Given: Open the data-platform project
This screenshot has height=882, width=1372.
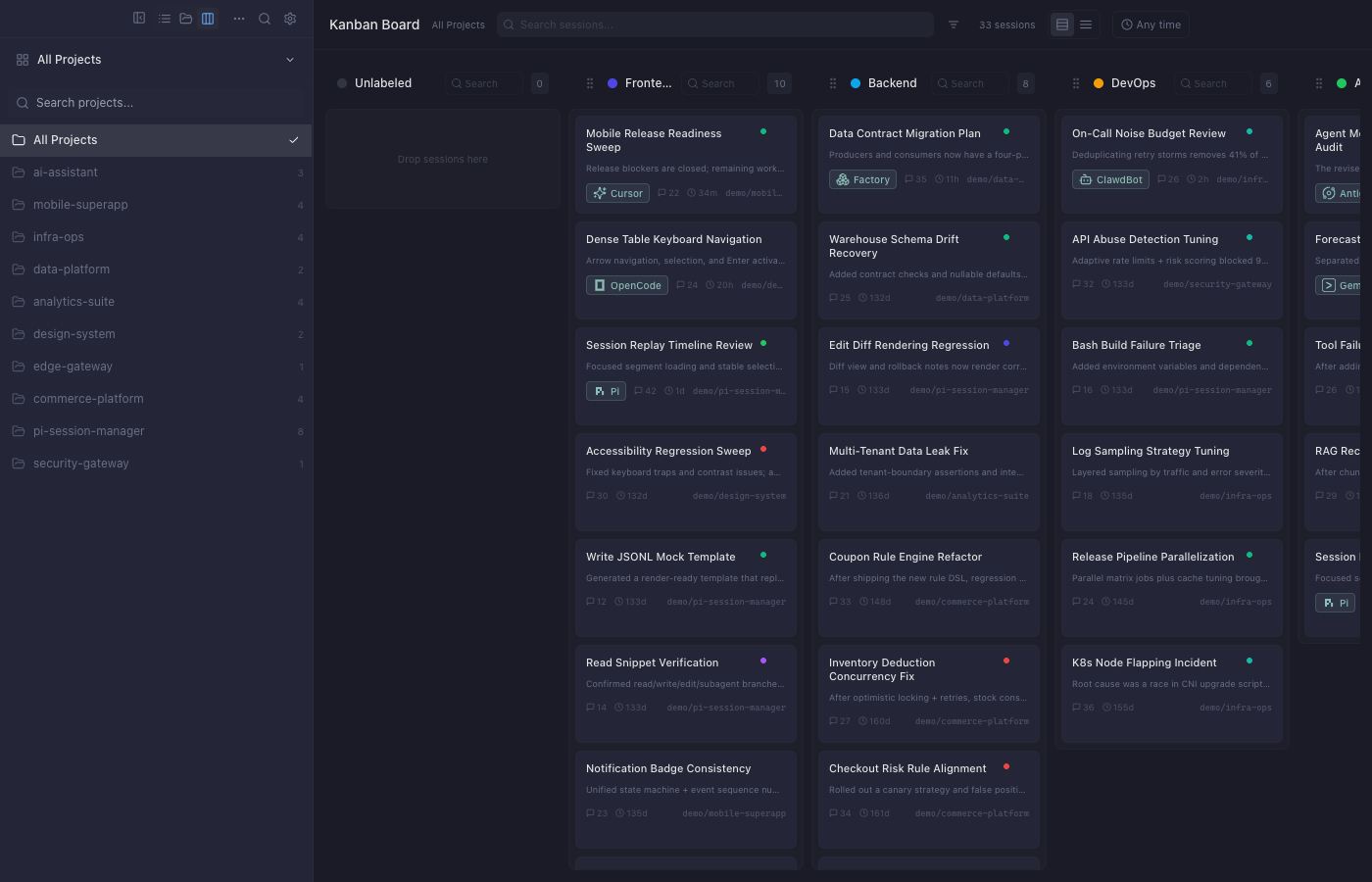Looking at the screenshot, I should click(x=156, y=269).
